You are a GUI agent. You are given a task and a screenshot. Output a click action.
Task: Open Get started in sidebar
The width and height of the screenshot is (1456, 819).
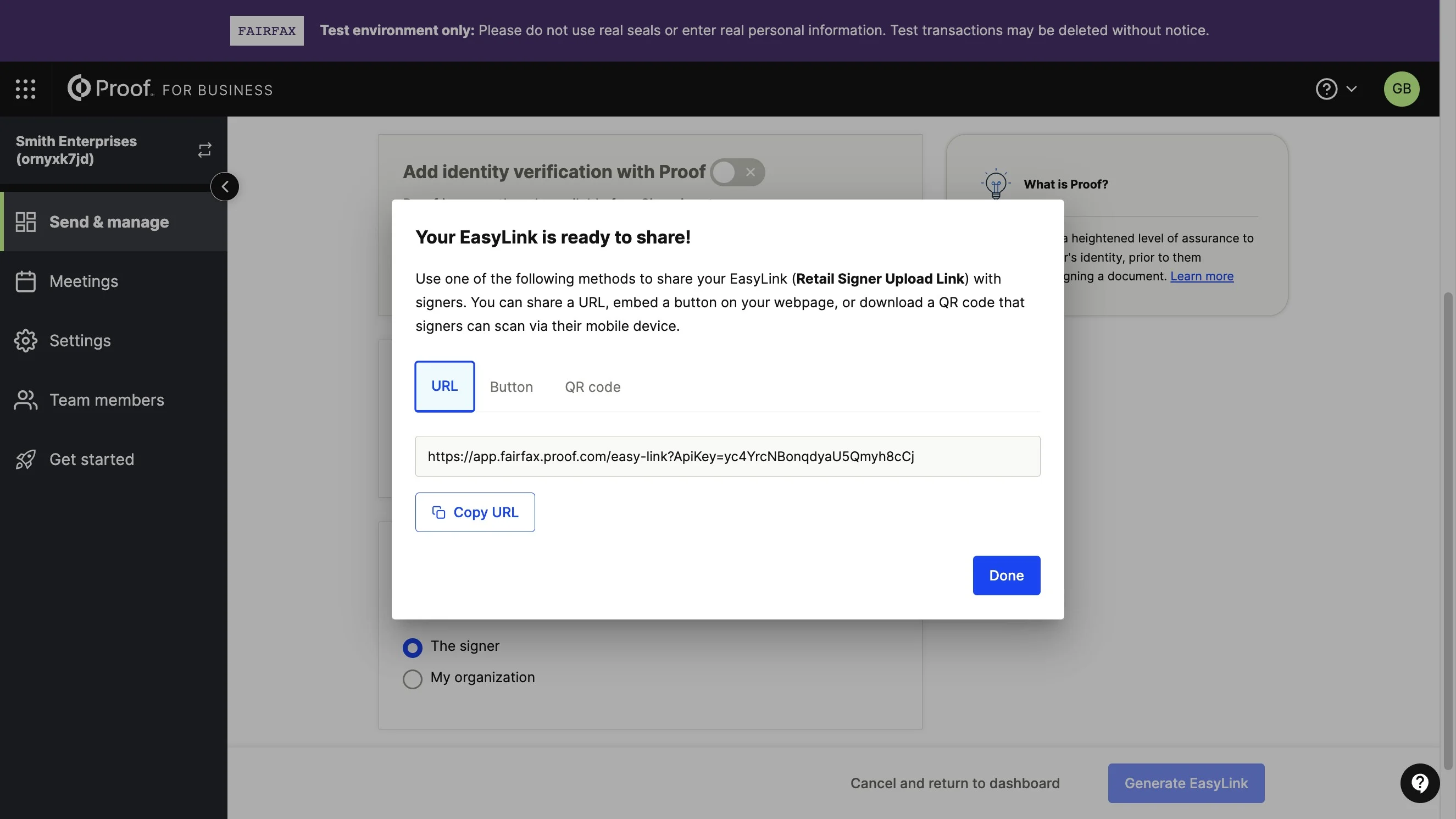[x=114, y=460]
